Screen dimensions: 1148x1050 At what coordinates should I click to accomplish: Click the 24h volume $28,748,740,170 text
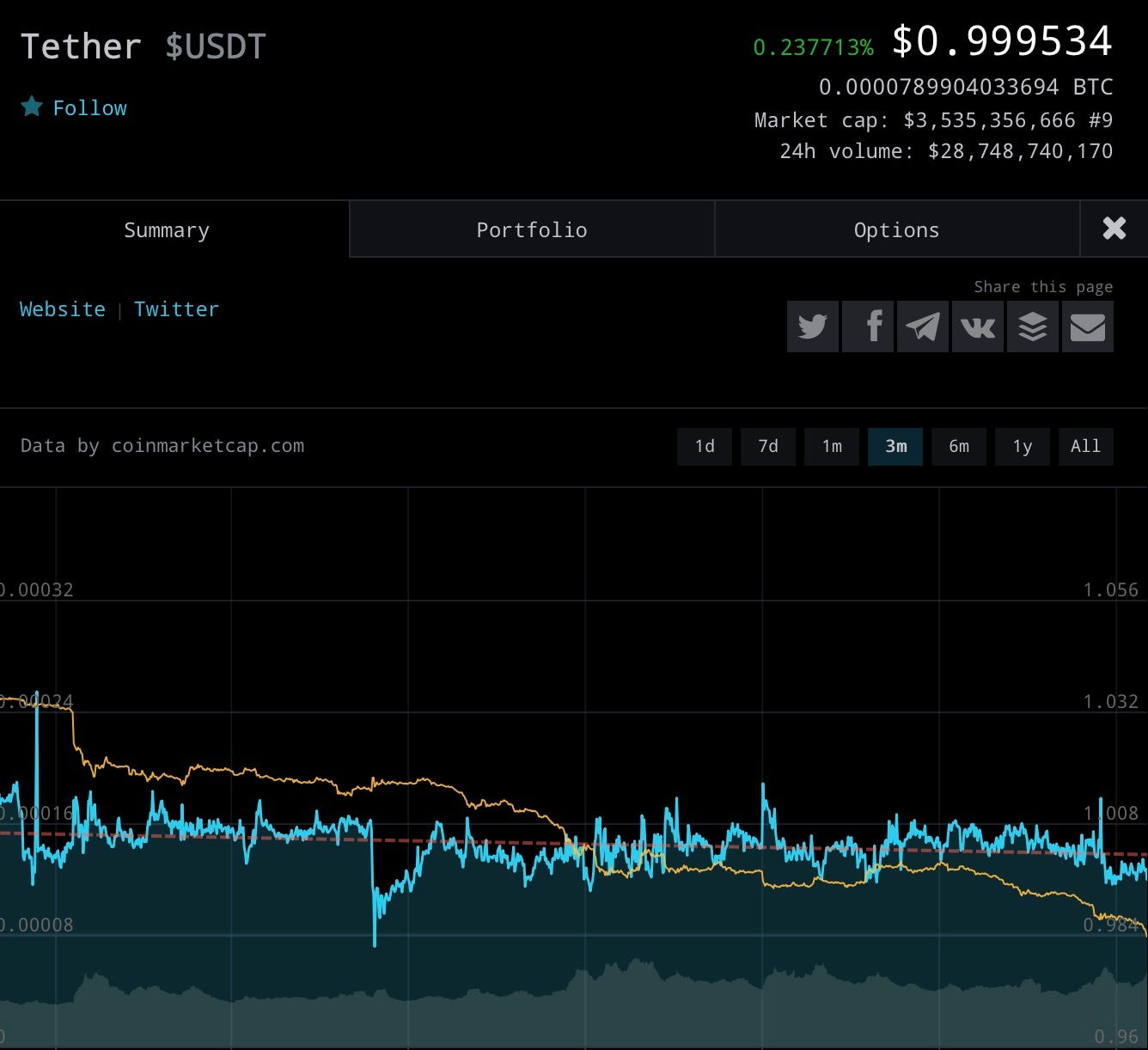946,151
